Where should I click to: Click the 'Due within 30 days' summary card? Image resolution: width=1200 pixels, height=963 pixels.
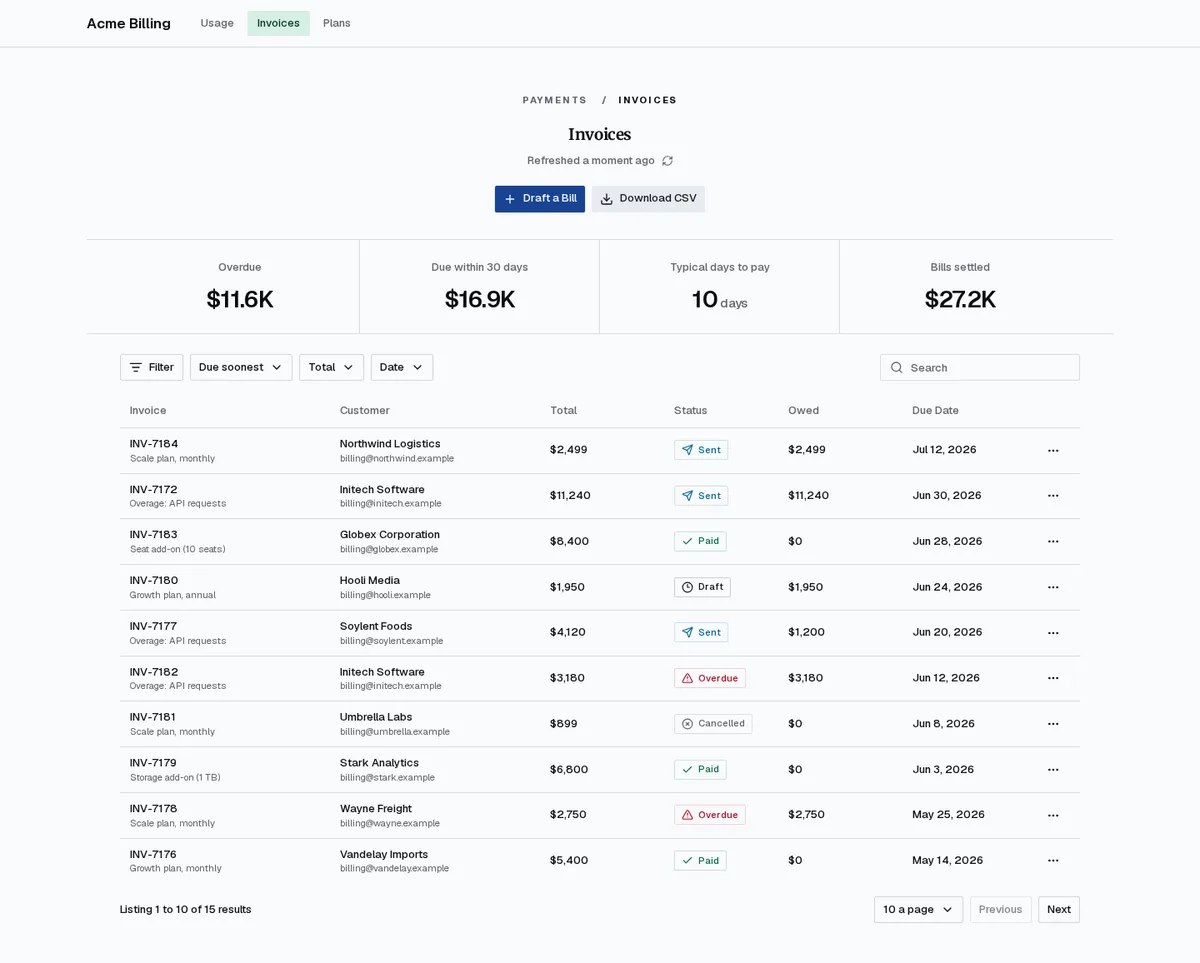point(480,287)
